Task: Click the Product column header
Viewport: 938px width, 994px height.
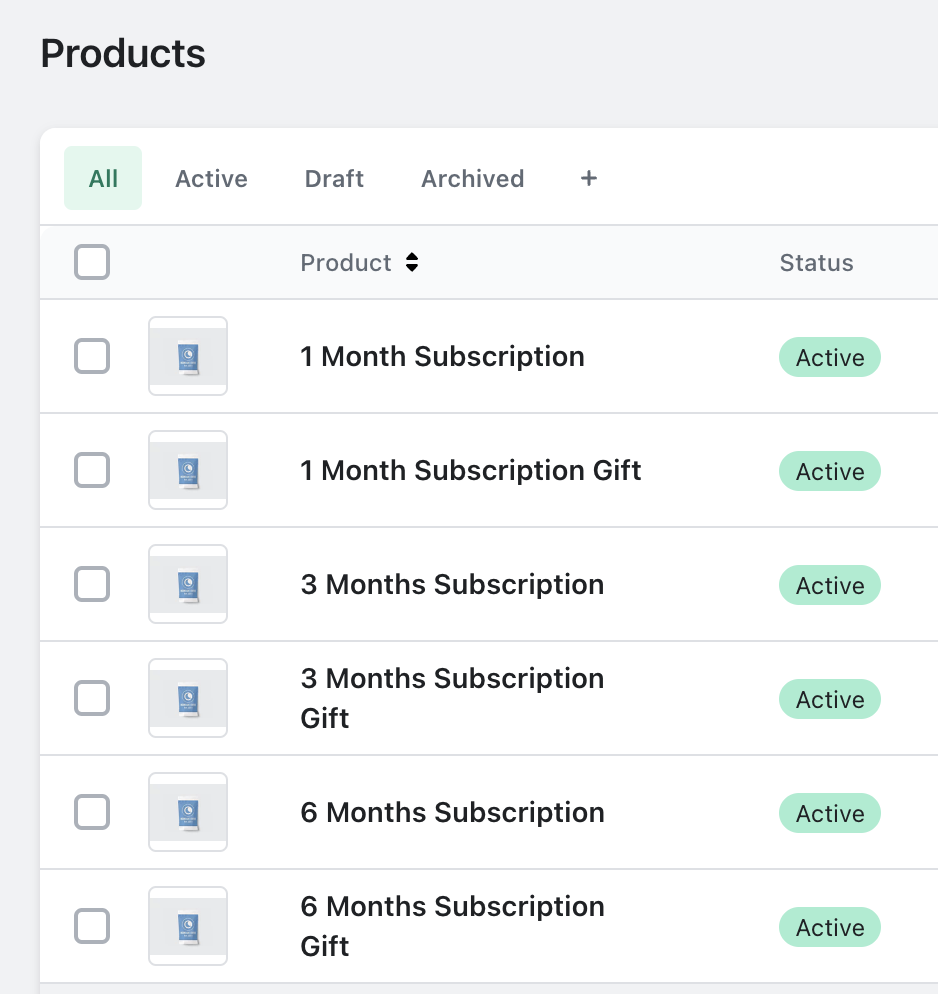Action: pos(346,263)
